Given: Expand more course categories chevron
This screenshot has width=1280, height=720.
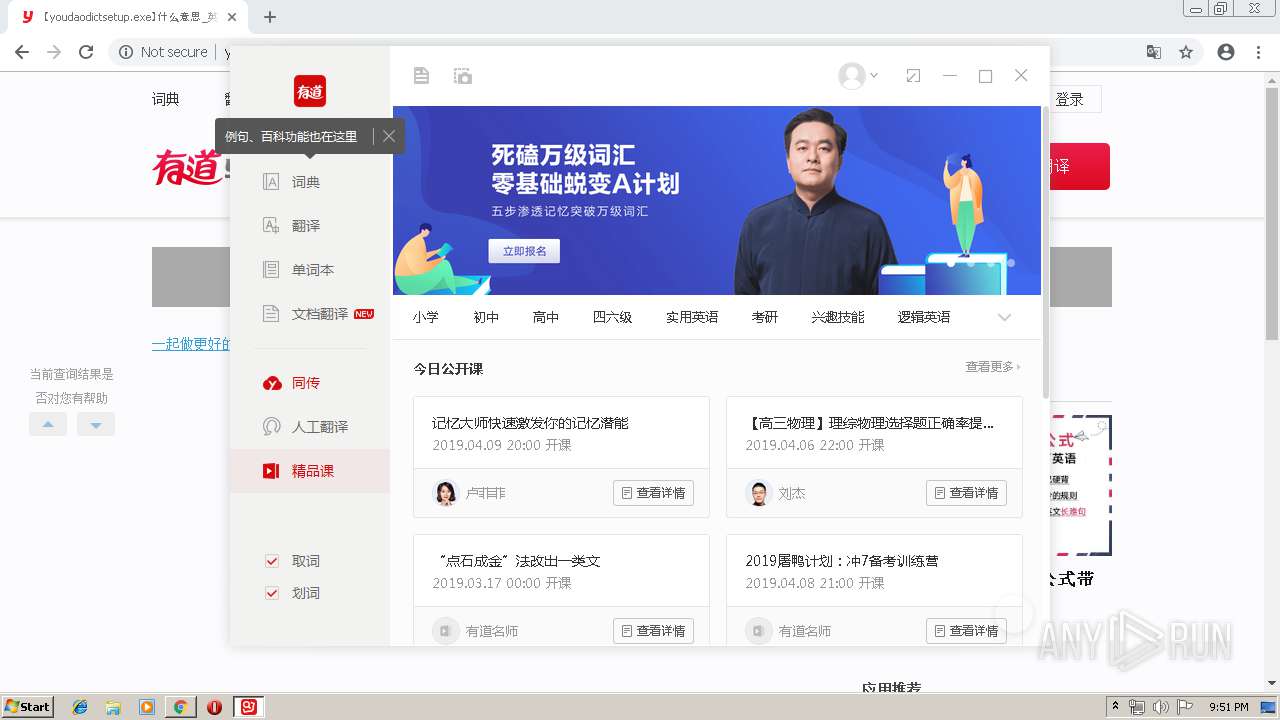Looking at the screenshot, I should (1004, 317).
